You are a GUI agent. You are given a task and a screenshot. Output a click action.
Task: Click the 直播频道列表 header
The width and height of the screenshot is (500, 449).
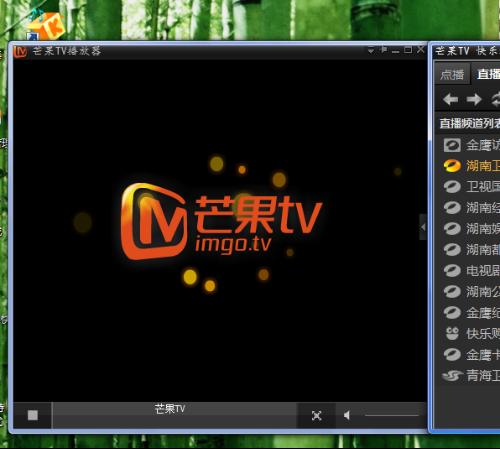pyautogui.click(x=470, y=123)
